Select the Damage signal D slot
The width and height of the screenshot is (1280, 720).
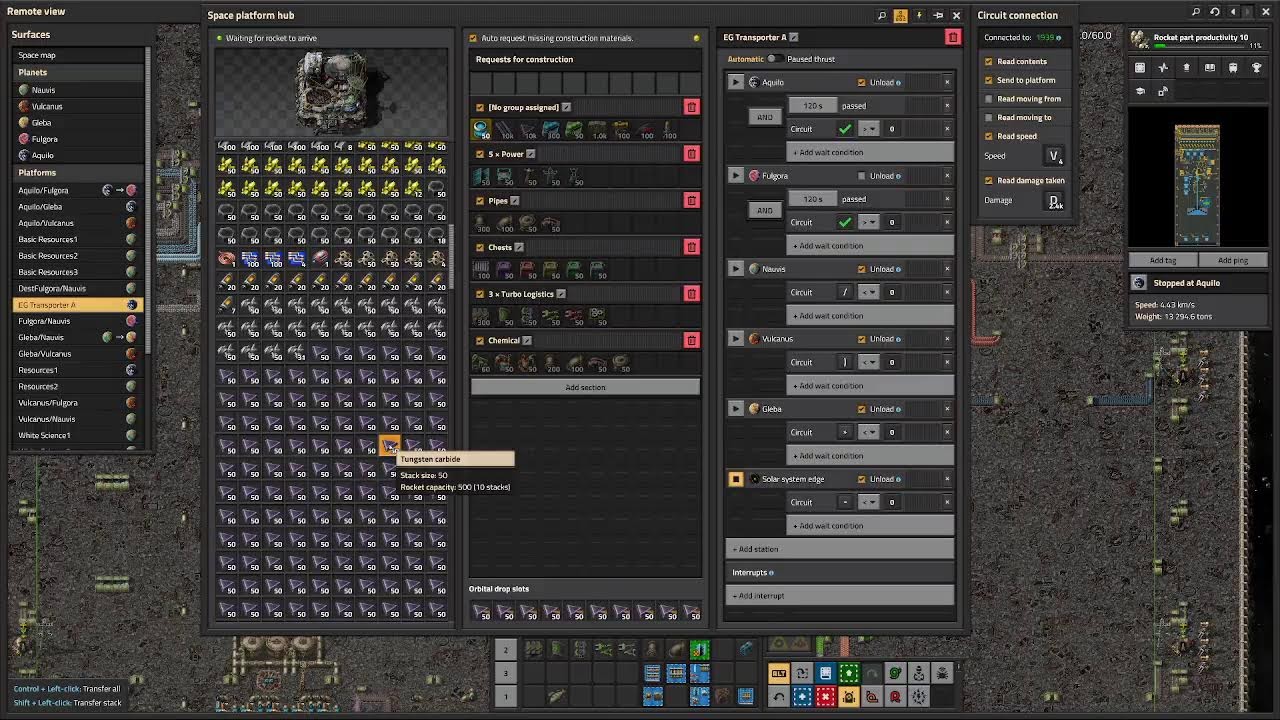point(1054,201)
